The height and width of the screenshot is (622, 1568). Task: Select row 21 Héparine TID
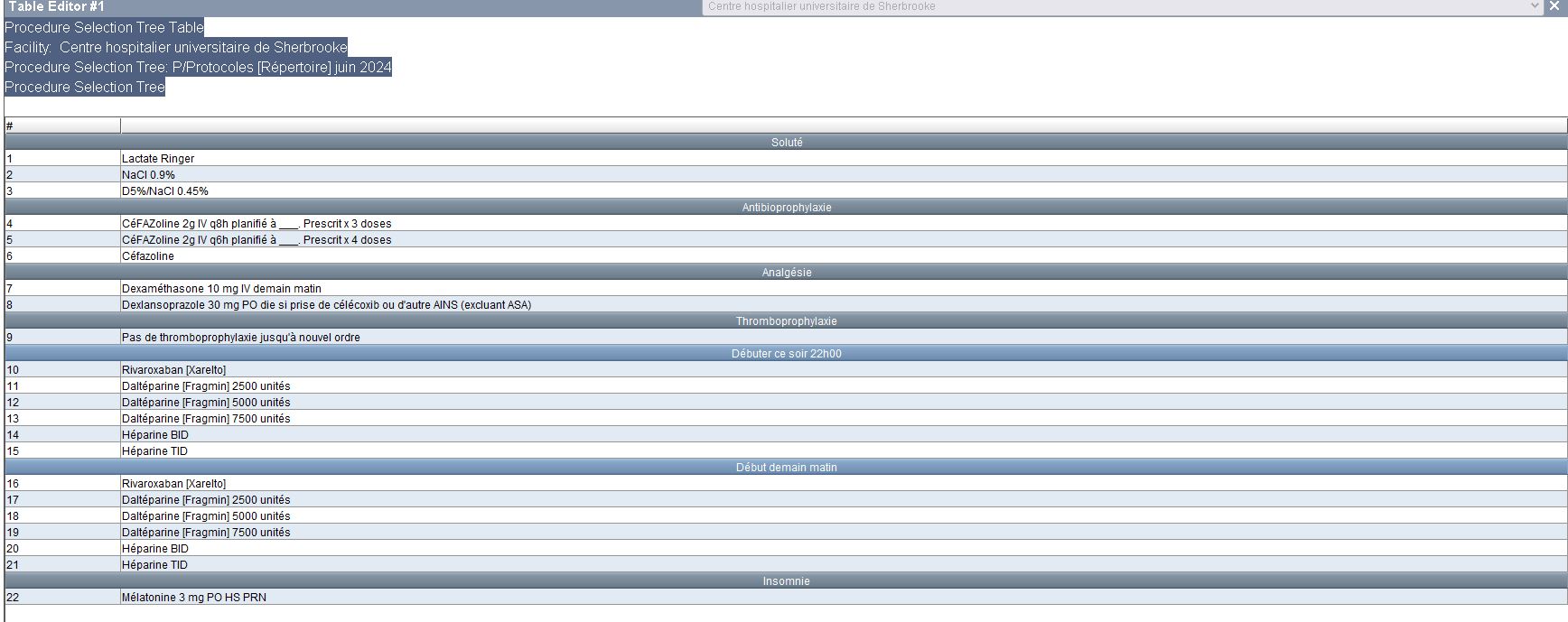[x=154, y=565]
